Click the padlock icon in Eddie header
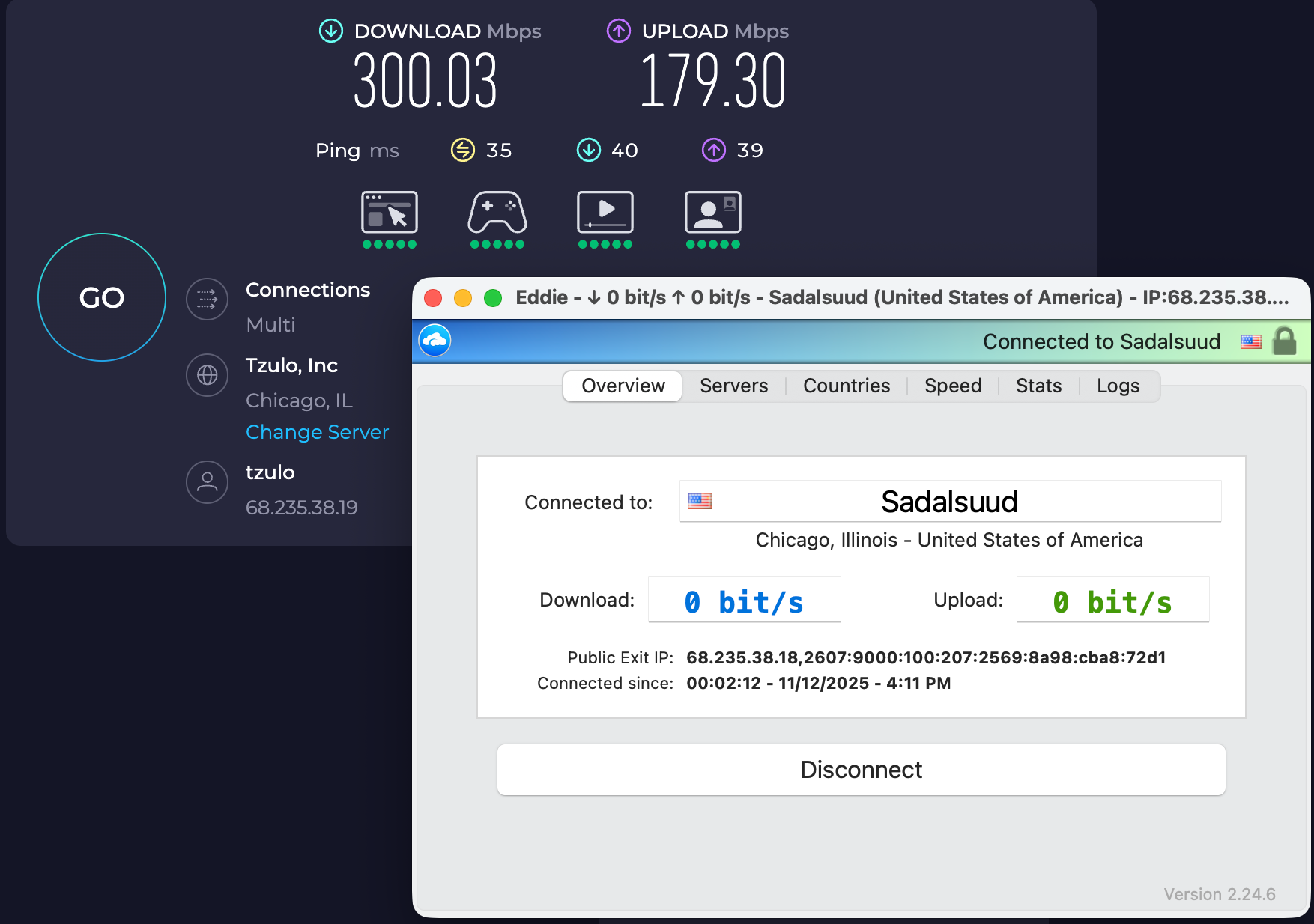This screenshot has height=924, width=1314. 1285,341
